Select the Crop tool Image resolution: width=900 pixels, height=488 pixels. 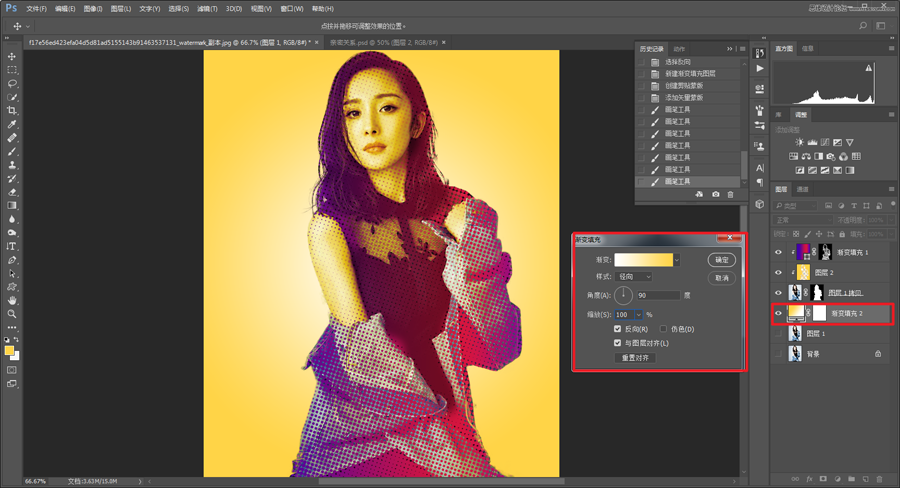pyautogui.click(x=12, y=111)
